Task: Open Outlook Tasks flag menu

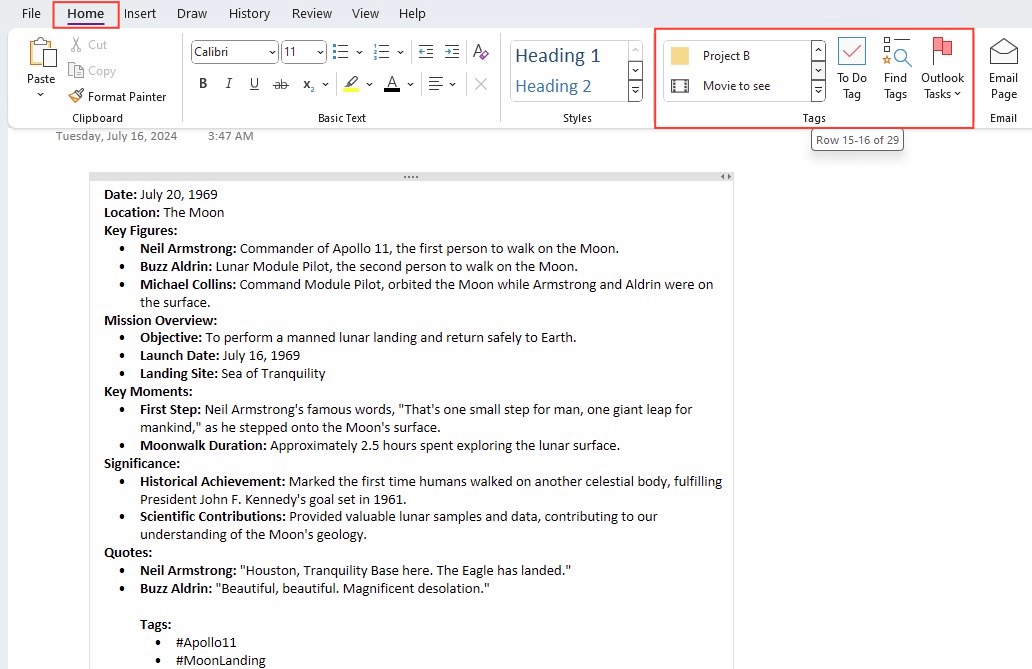Action: 942,68
